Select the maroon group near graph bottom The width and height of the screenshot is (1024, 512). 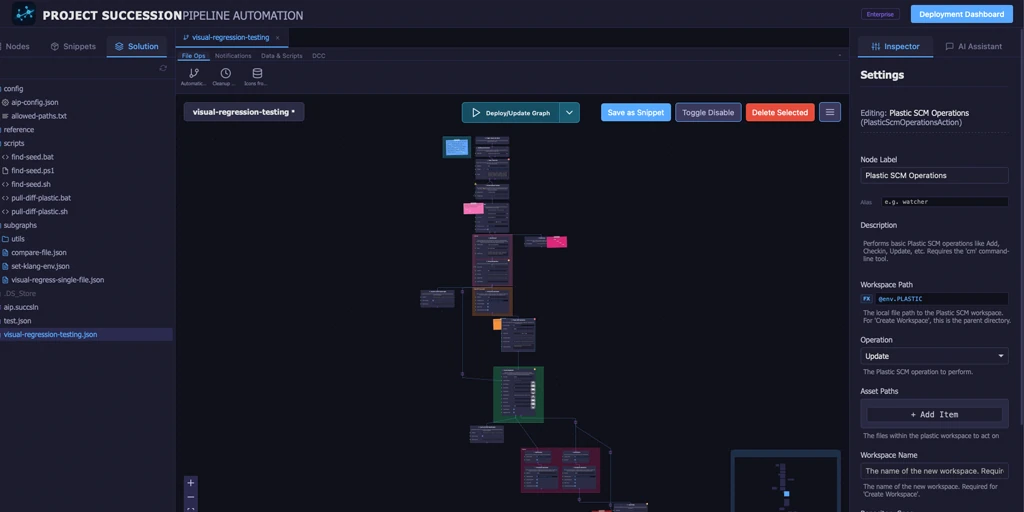pos(560,470)
